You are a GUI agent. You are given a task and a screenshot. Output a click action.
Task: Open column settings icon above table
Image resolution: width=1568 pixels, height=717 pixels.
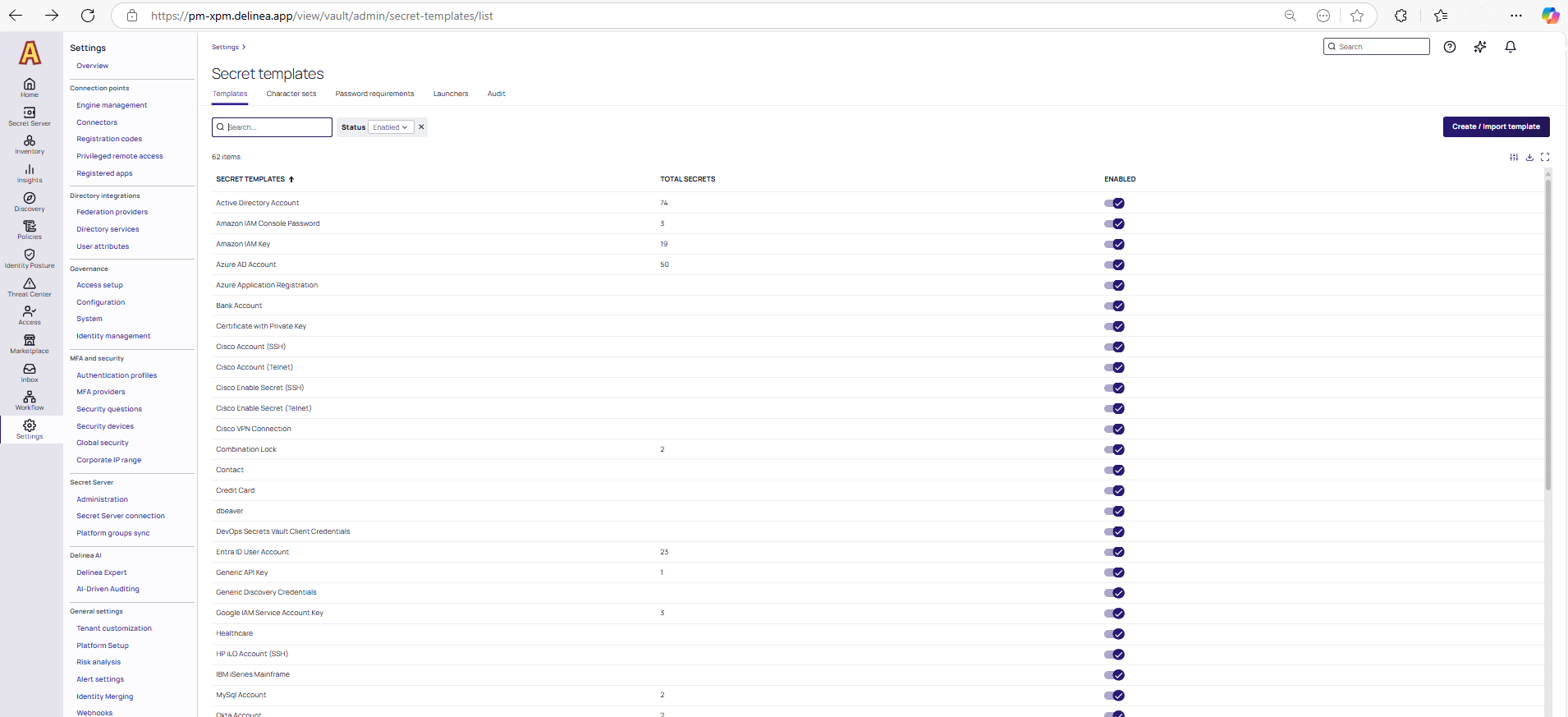[x=1514, y=157]
